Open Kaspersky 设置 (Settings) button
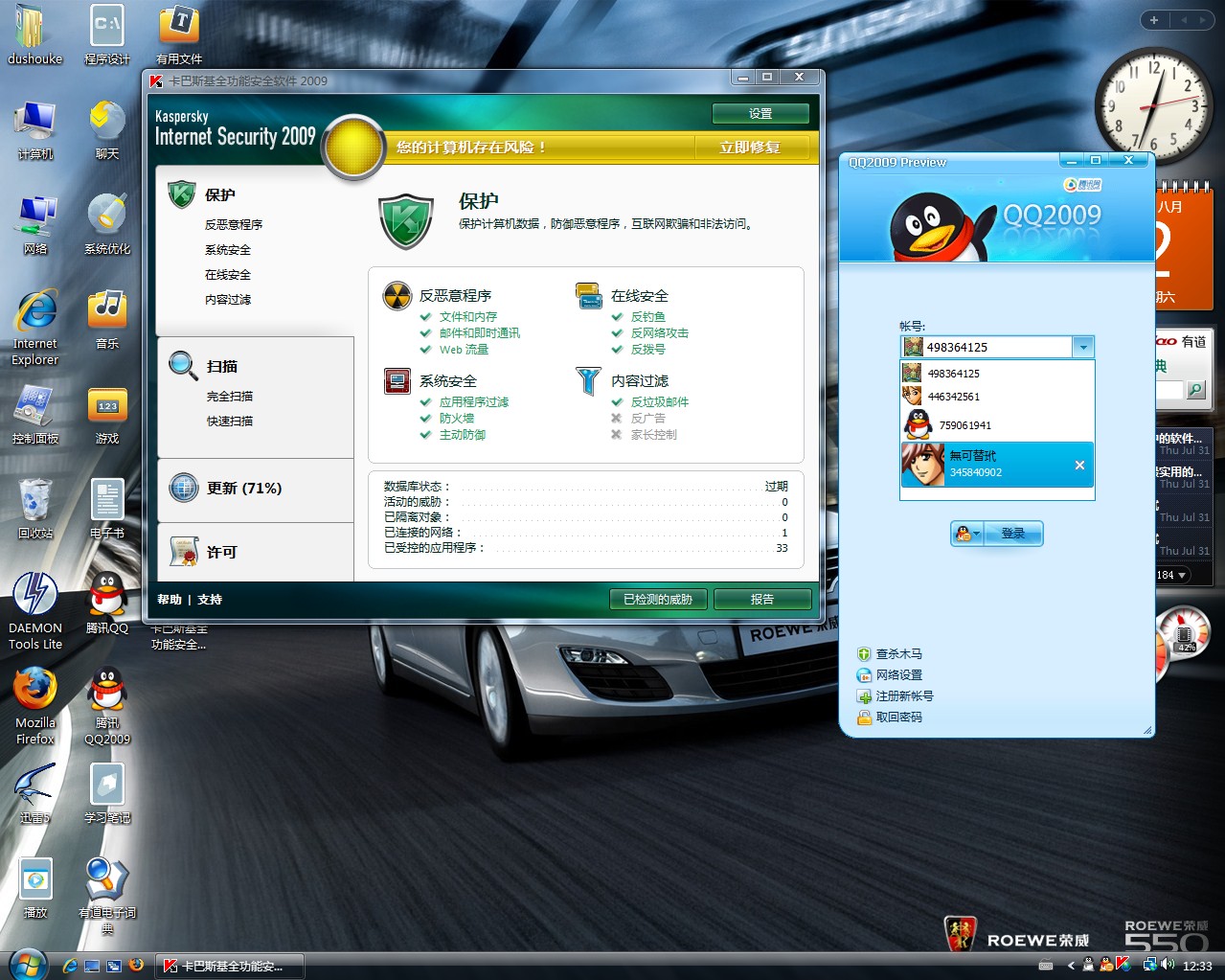 (760, 113)
